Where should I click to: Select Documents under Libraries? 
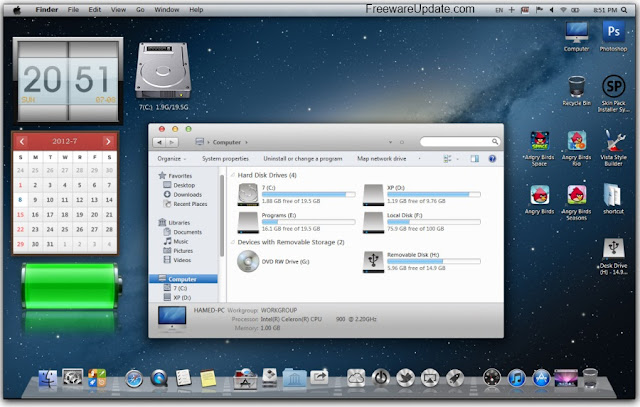(x=182, y=232)
